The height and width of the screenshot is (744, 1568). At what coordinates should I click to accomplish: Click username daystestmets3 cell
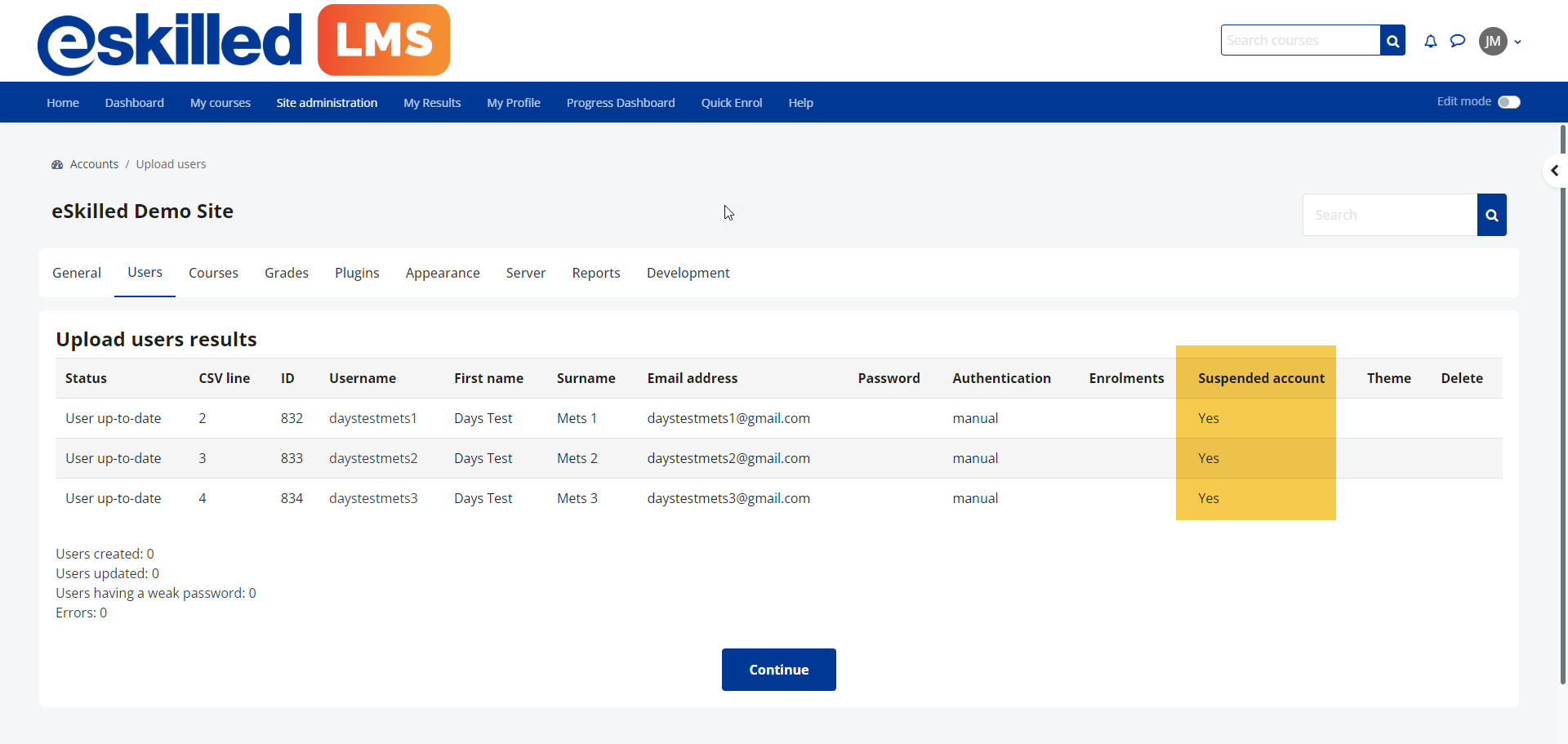tap(373, 498)
